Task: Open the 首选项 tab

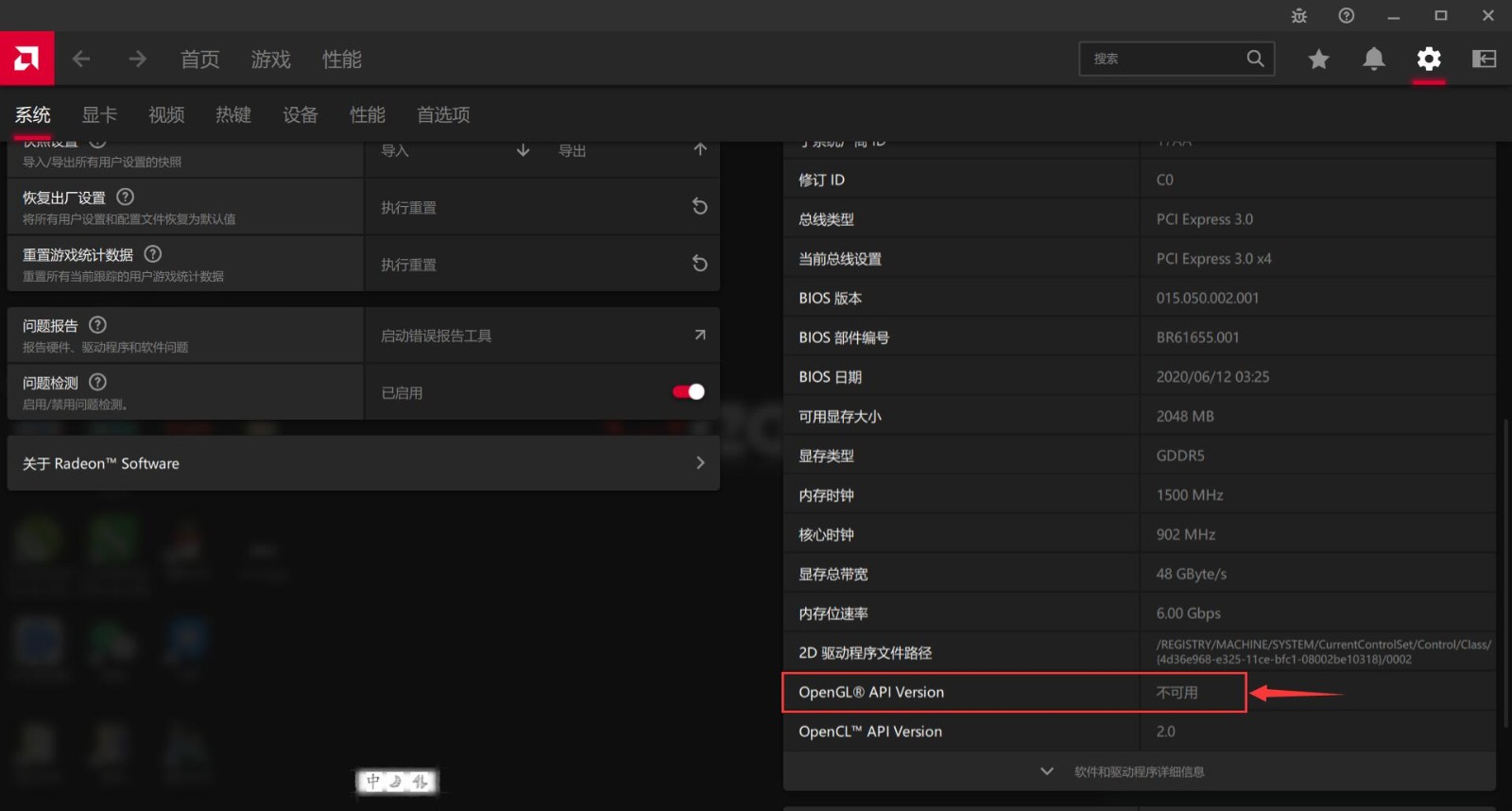Action: click(443, 114)
